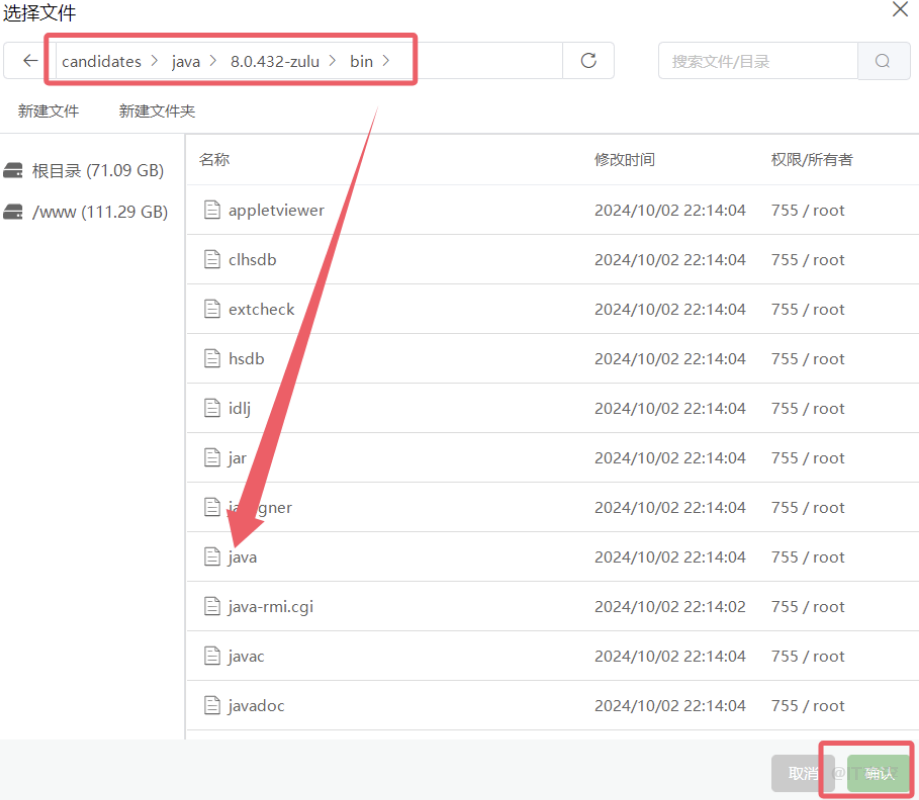Click the file icon next to javac
Viewport: 919px width, 800px height.
click(211, 656)
